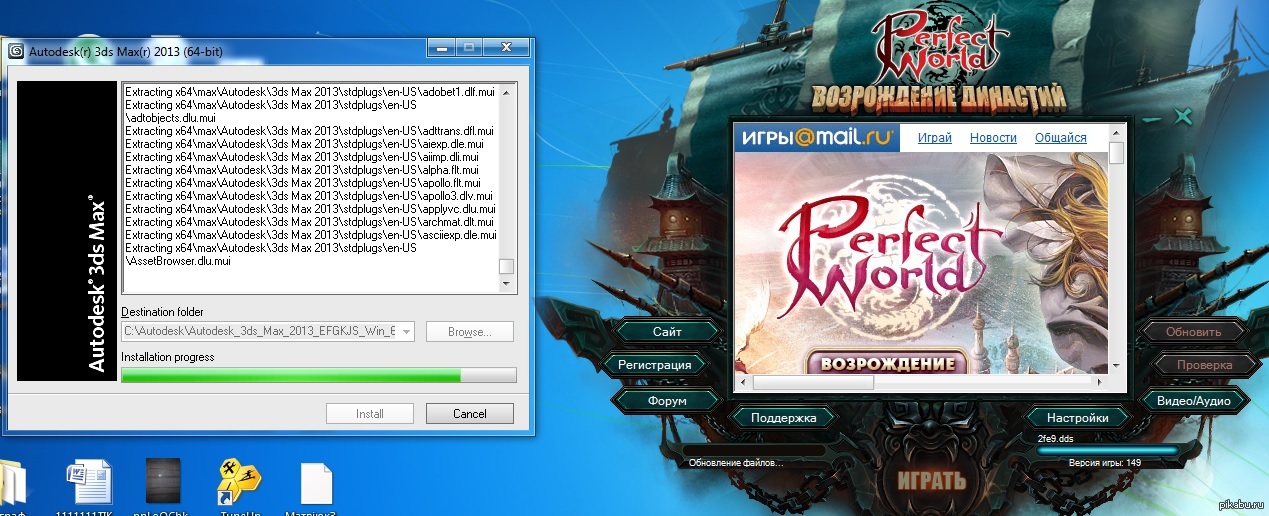Click the Игры@mail.ru logo
The width and height of the screenshot is (1269, 516).
tap(817, 137)
